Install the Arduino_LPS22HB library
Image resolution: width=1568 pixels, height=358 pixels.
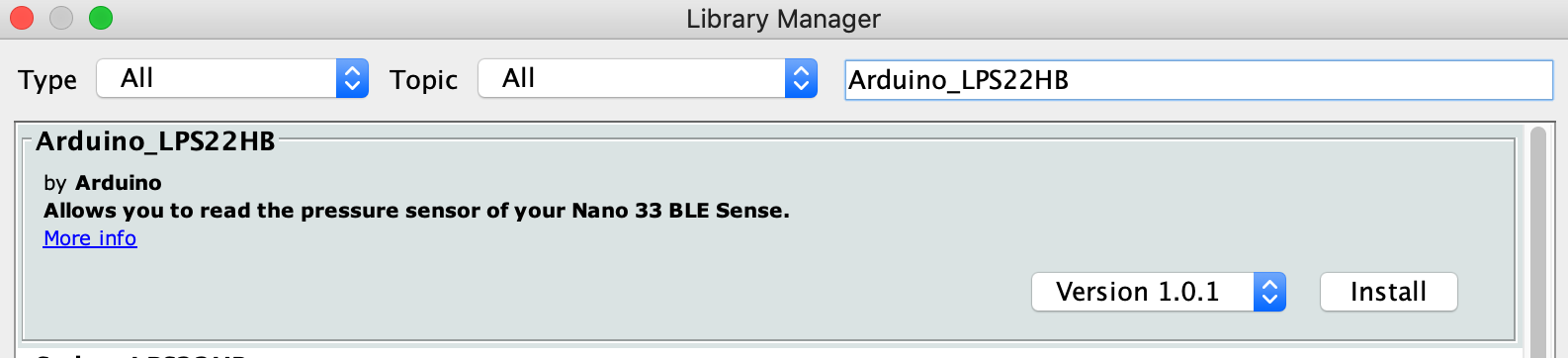click(x=1388, y=292)
